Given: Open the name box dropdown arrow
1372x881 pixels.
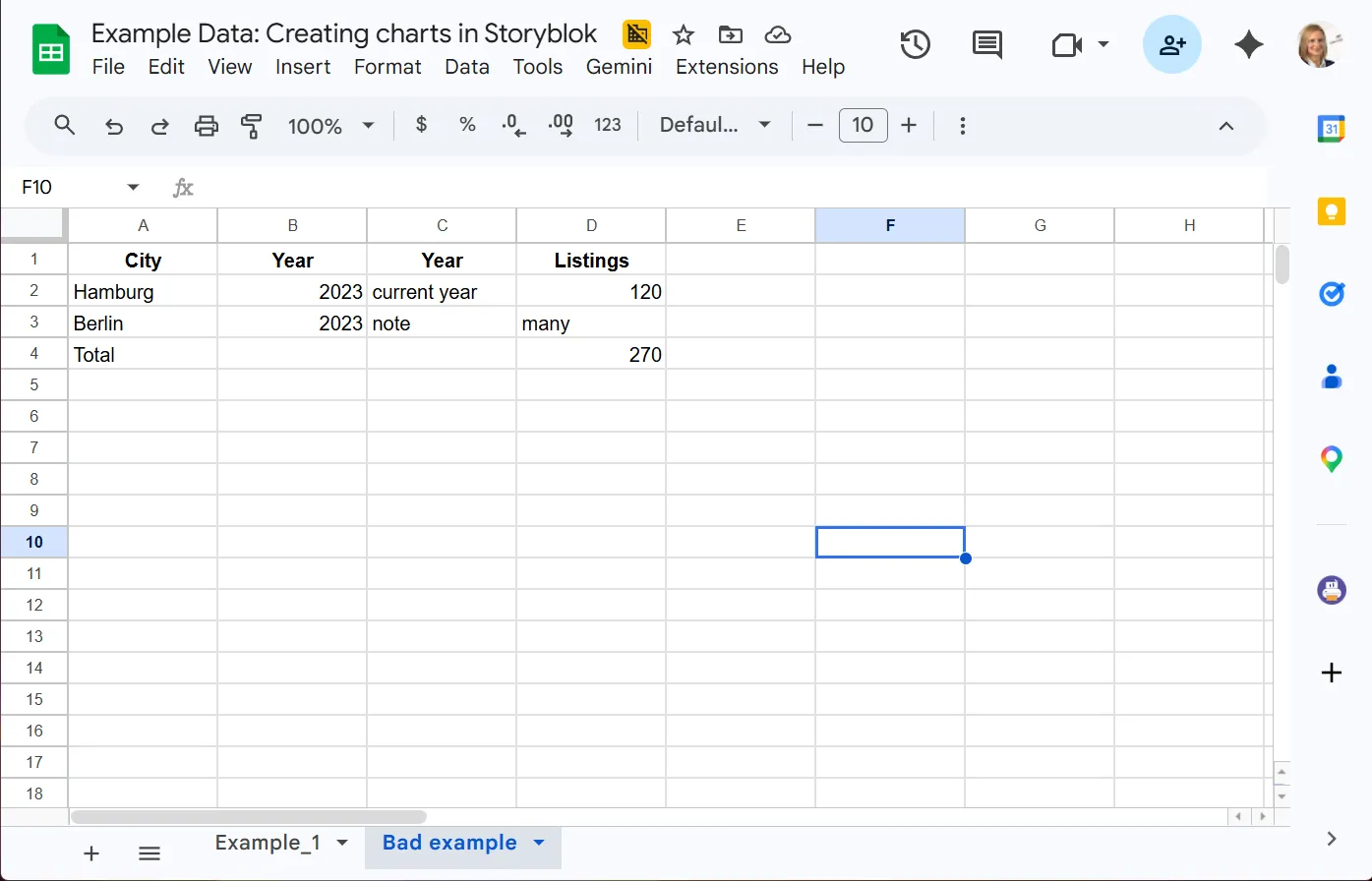Looking at the screenshot, I should coord(134,187).
